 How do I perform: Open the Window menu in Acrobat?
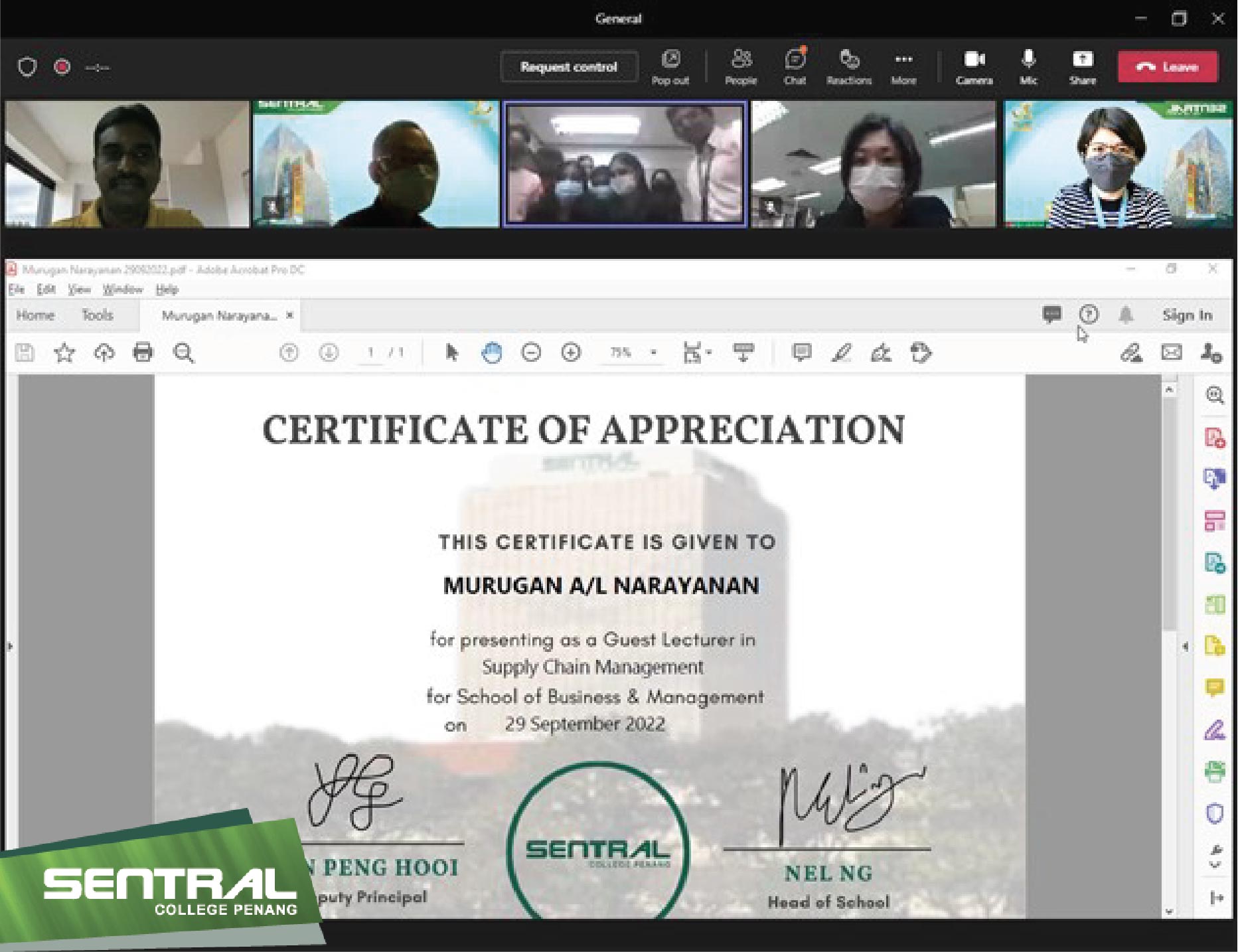click(123, 289)
